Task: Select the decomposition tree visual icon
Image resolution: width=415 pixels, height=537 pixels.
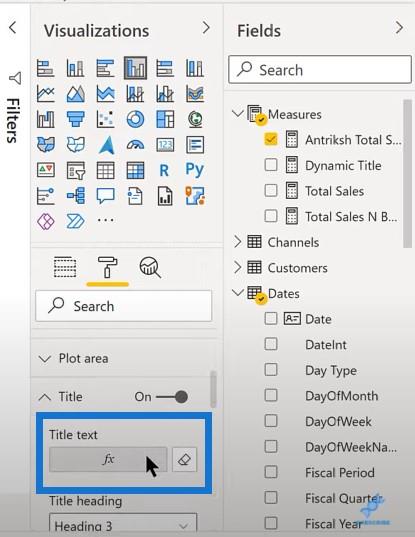Action: [76, 196]
